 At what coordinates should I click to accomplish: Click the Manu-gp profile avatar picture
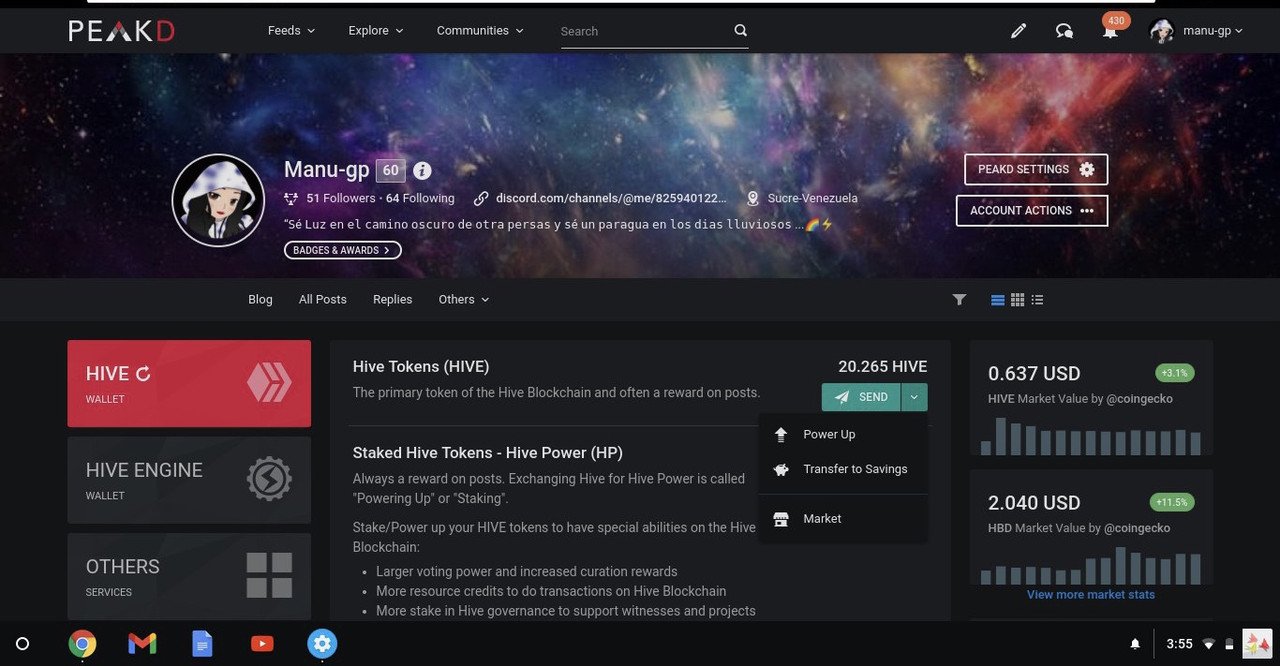point(218,199)
